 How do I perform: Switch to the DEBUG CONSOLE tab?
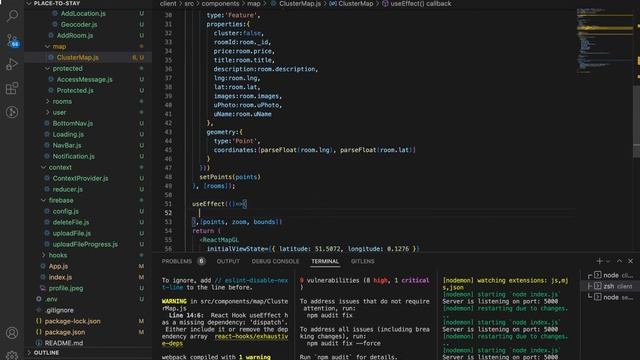tap(275, 261)
